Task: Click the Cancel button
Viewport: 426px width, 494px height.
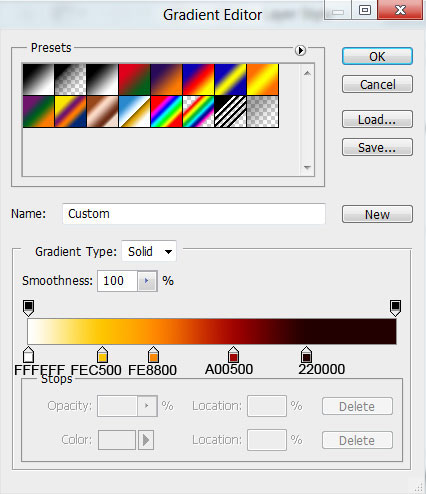Action: point(377,84)
